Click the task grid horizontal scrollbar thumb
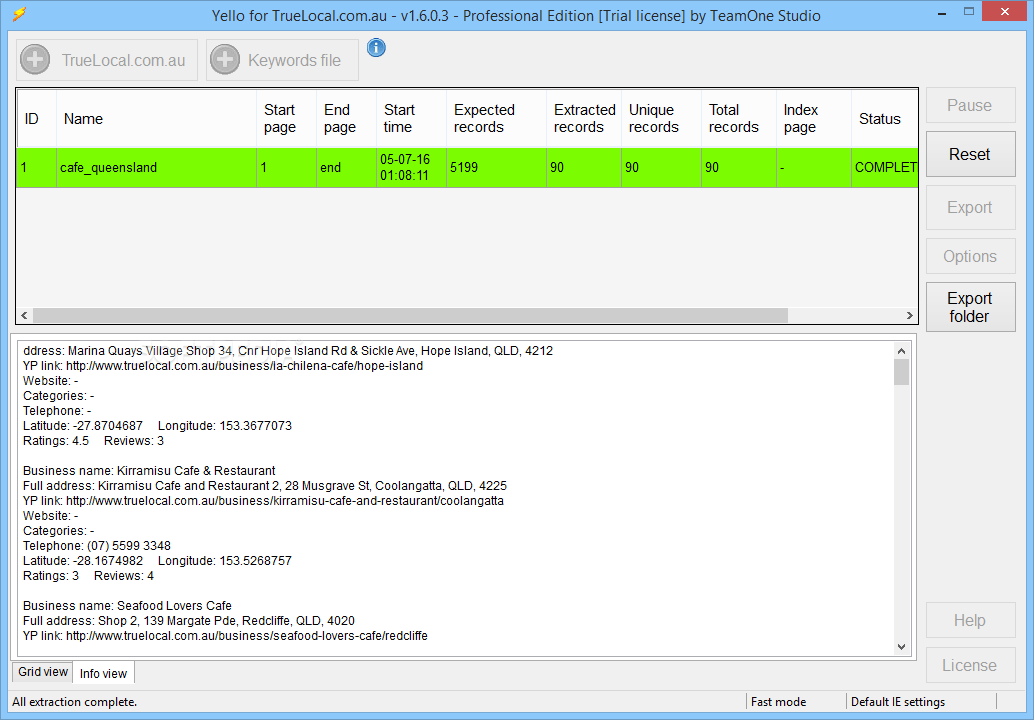Screen dimensions: 1034x720 coord(410,316)
